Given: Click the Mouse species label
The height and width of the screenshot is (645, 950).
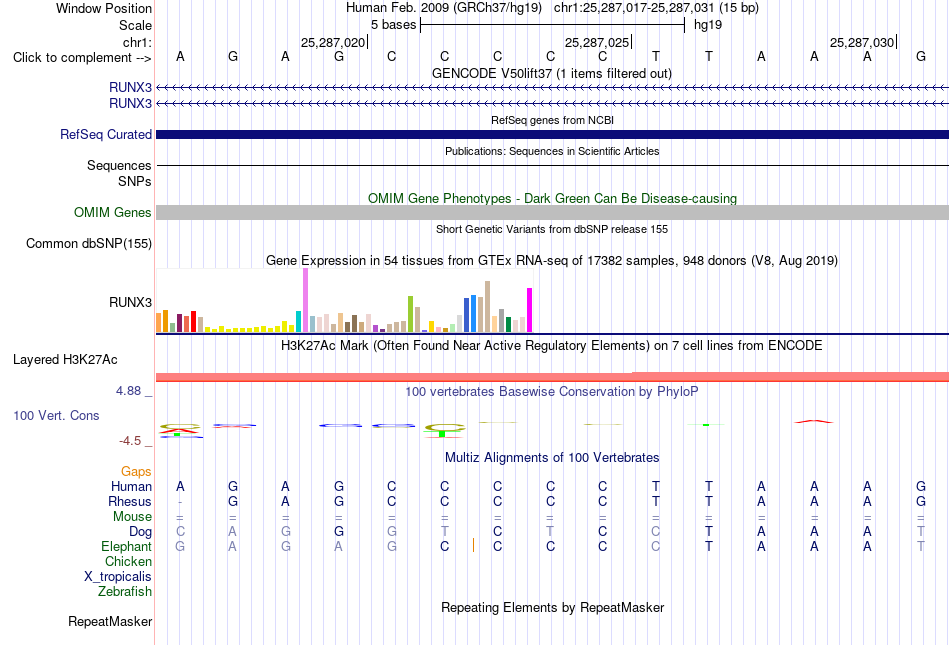Looking at the screenshot, I should tap(132, 517).
